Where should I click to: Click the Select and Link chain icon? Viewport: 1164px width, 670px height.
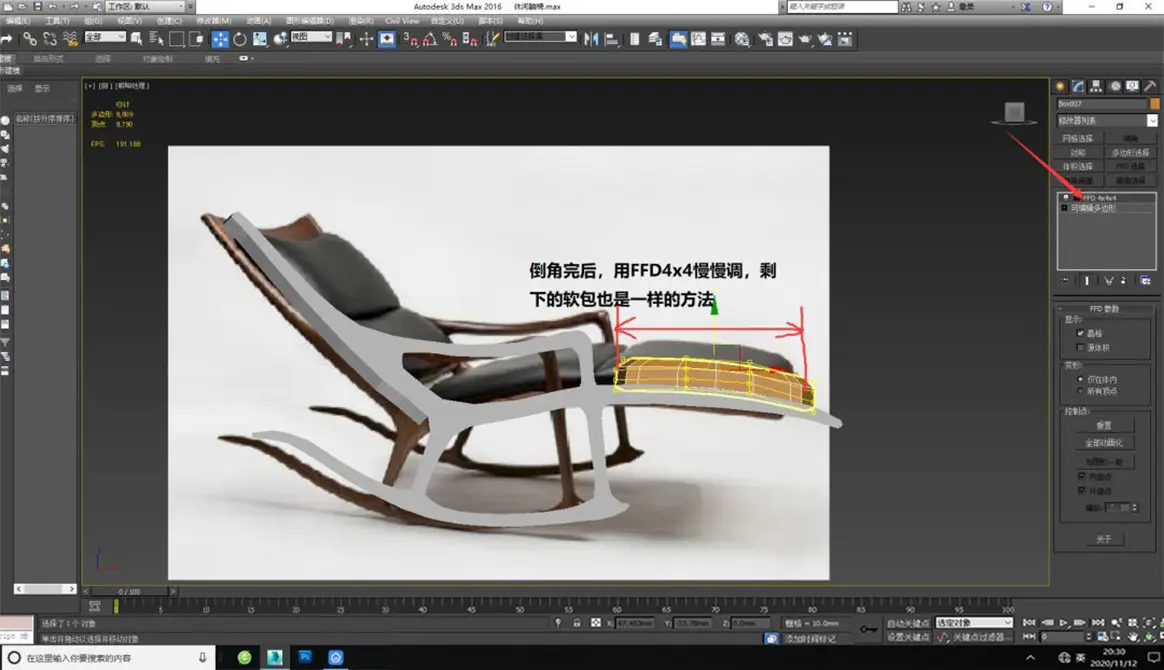pyautogui.click(x=30, y=39)
